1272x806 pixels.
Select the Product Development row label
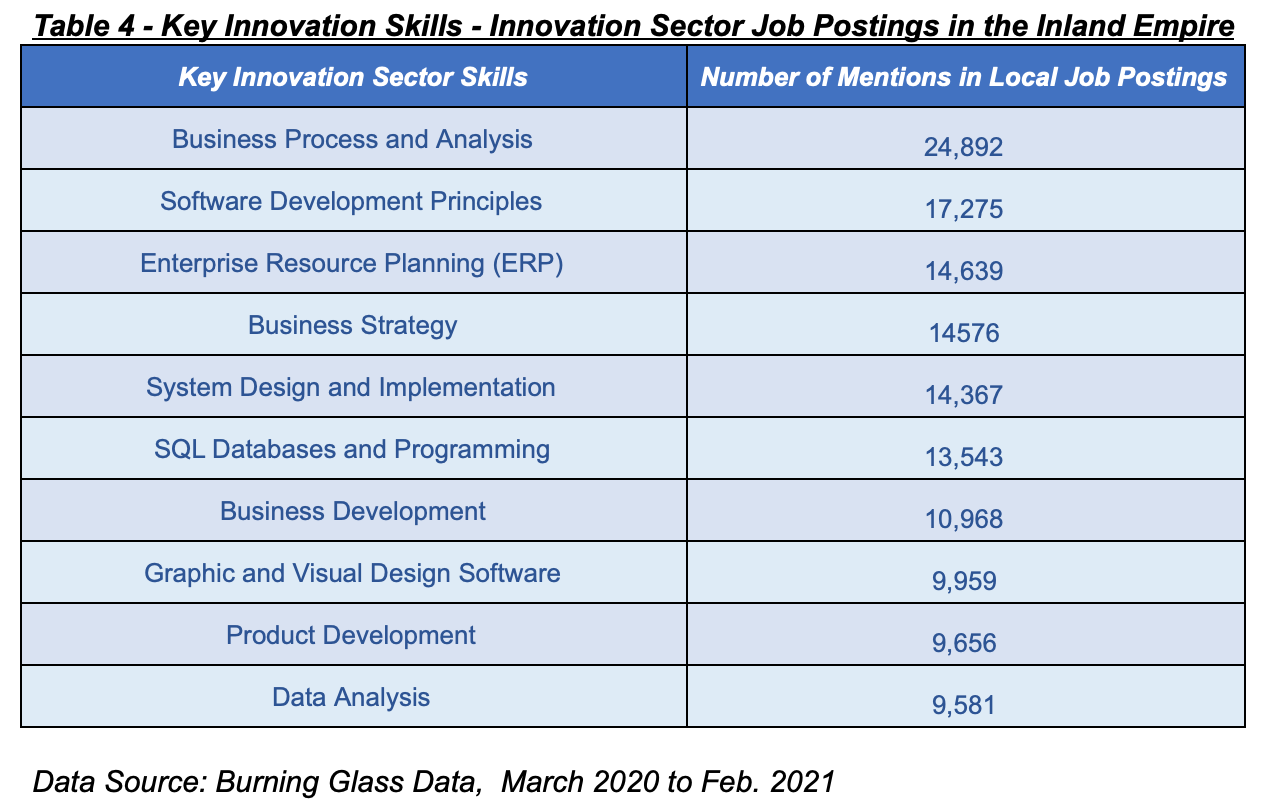[x=351, y=635]
